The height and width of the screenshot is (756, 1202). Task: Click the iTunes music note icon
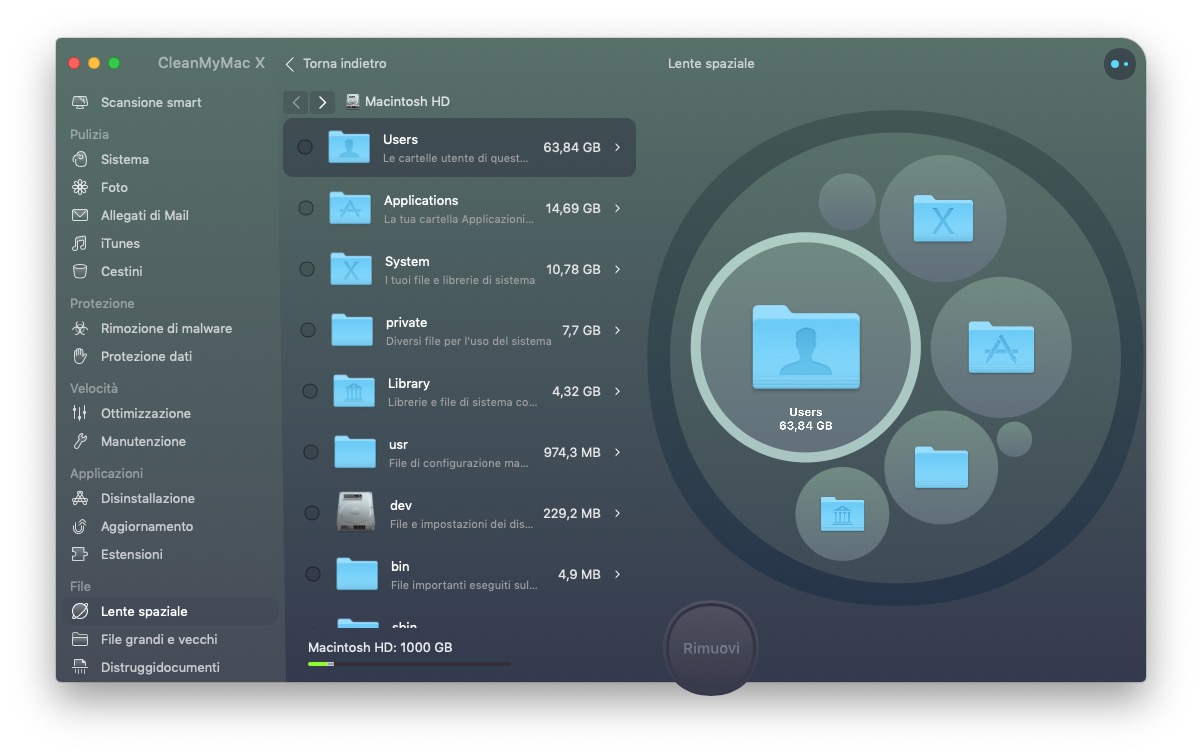point(80,244)
